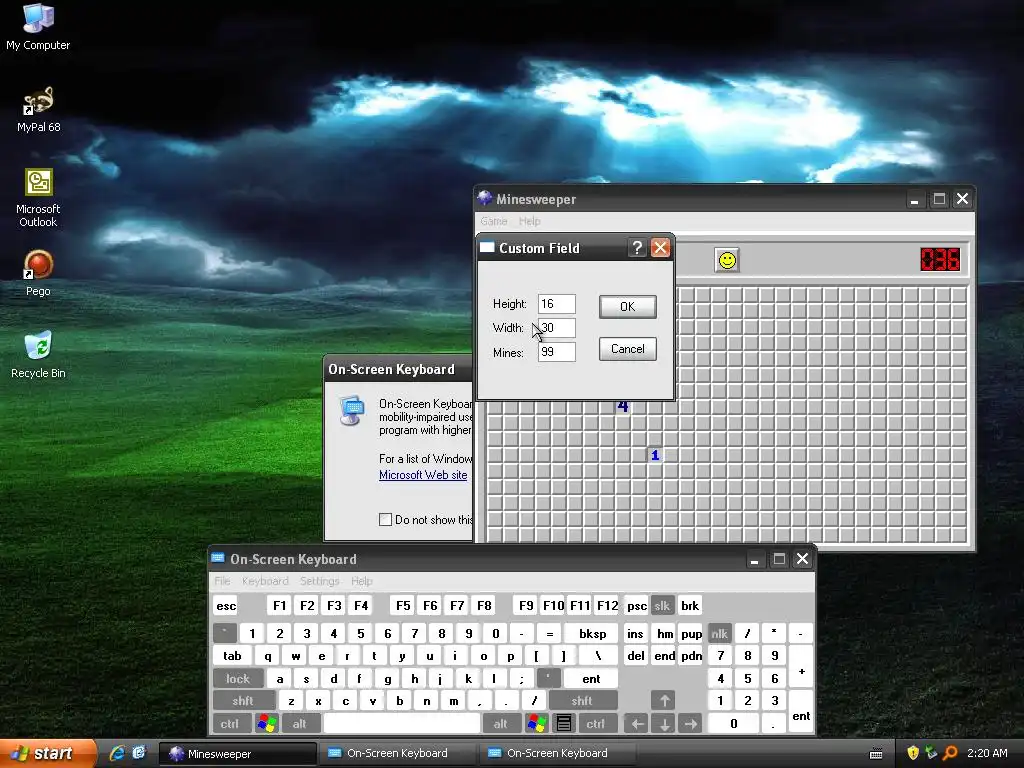Screen dimensions: 1024x768
Task: Click the left arrow key on keyboard
Action: pos(637,724)
